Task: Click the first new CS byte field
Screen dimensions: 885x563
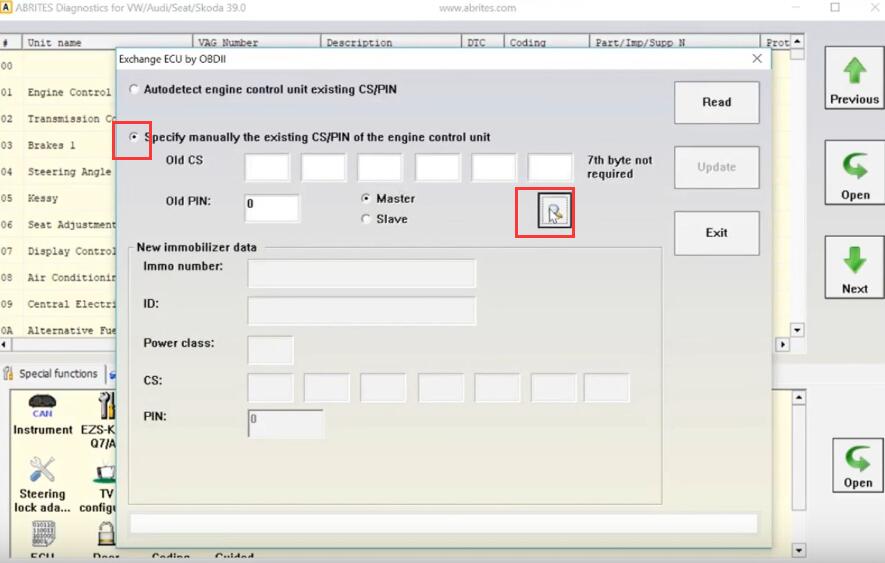Action: pyautogui.click(x=270, y=387)
